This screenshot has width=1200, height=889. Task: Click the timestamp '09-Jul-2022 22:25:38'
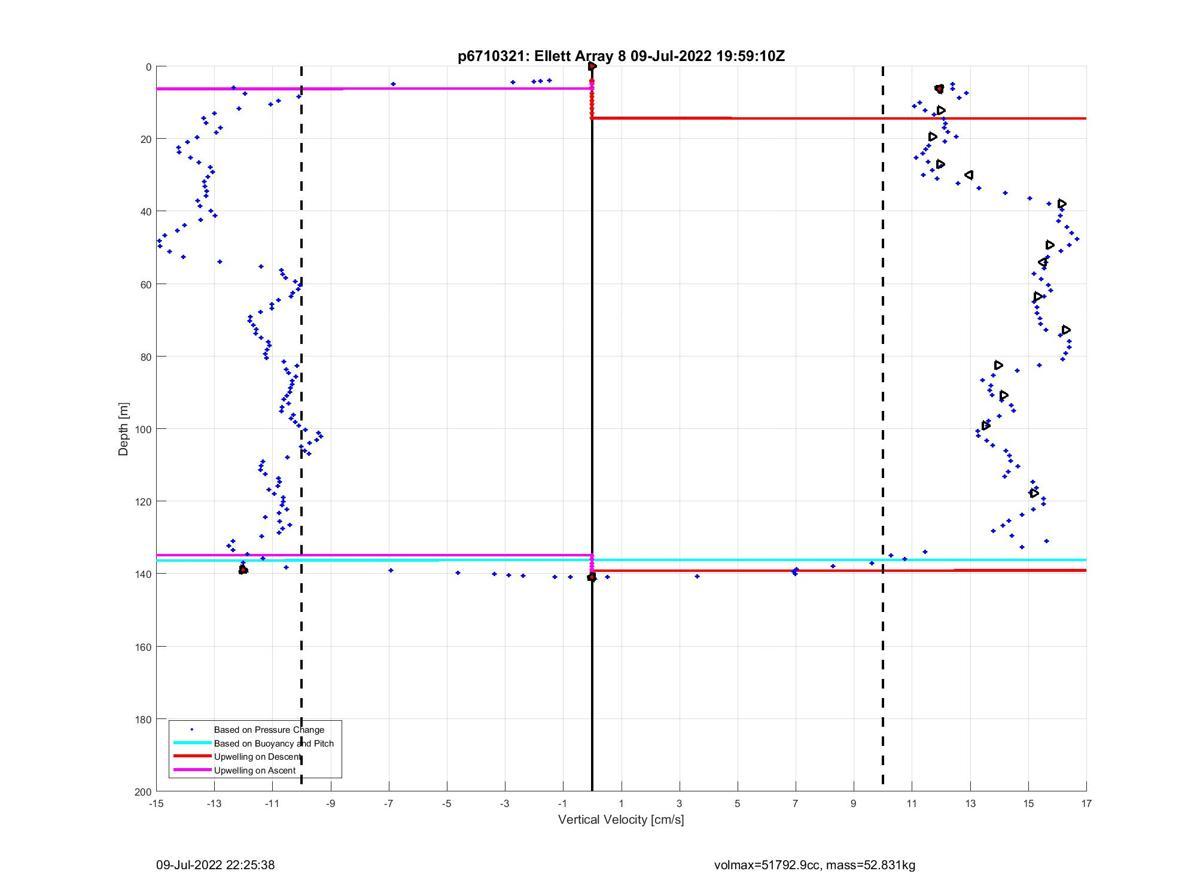215,865
